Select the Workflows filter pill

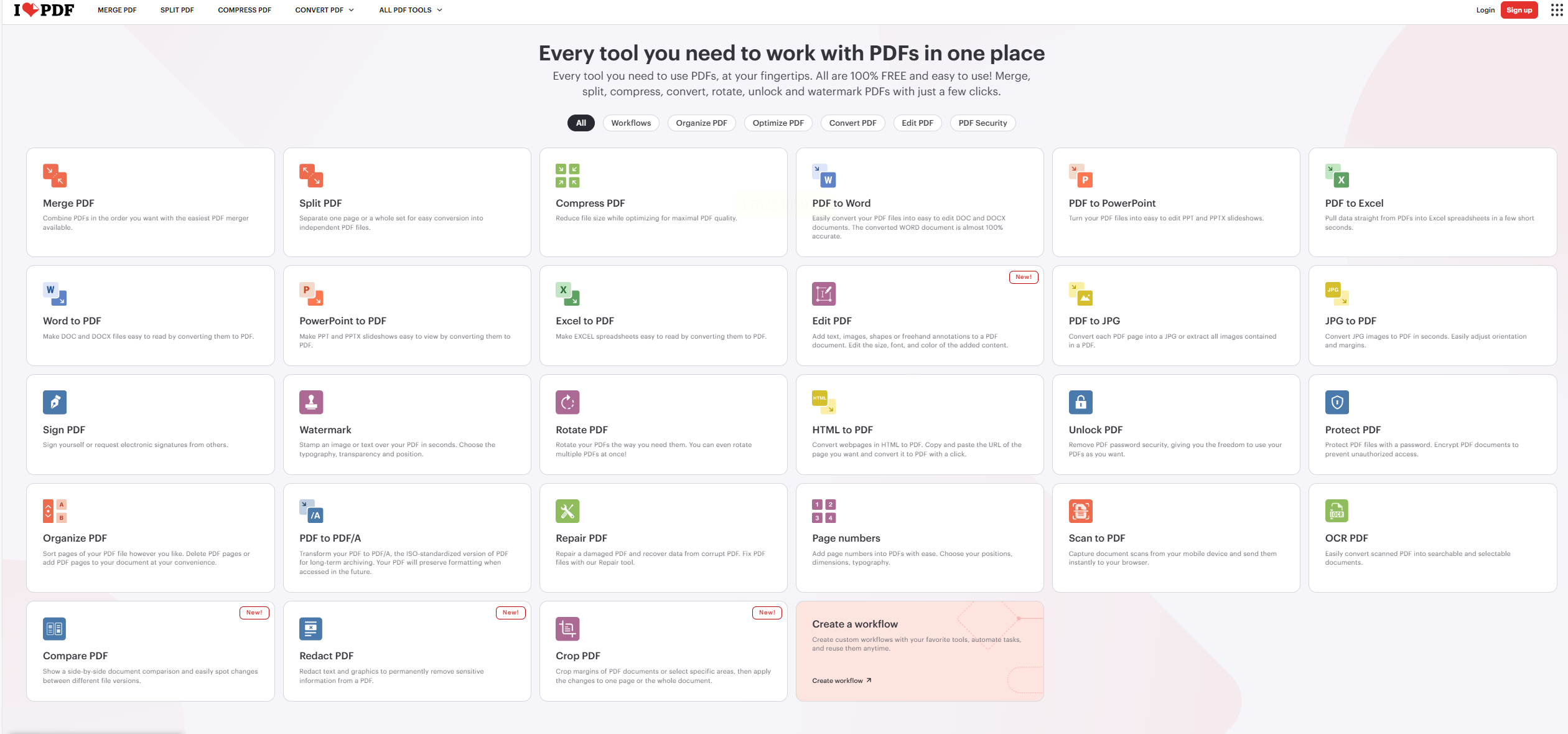point(630,123)
